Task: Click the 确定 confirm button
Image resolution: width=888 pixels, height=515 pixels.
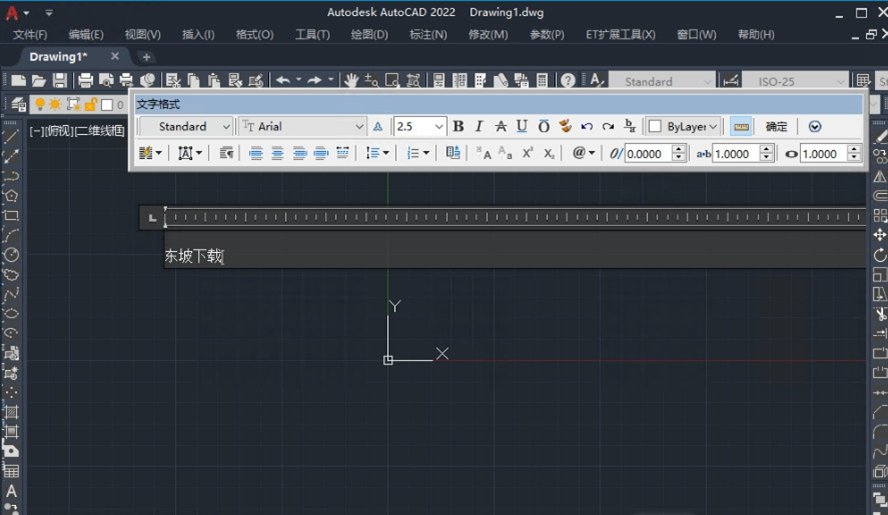Action: click(x=776, y=126)
